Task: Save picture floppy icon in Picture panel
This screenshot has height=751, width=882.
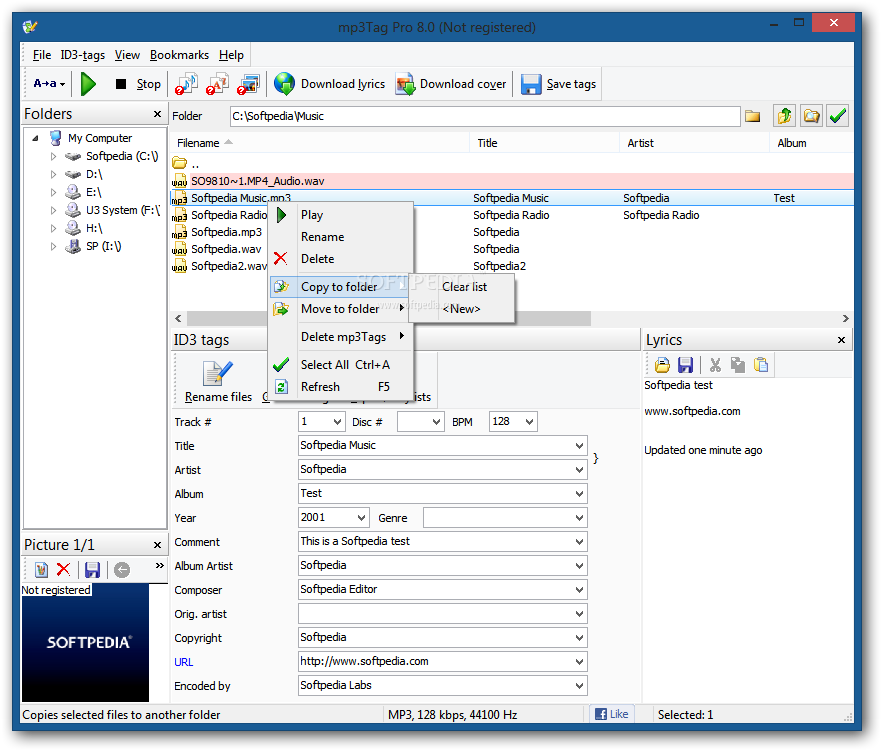Action: click(92, 570)
